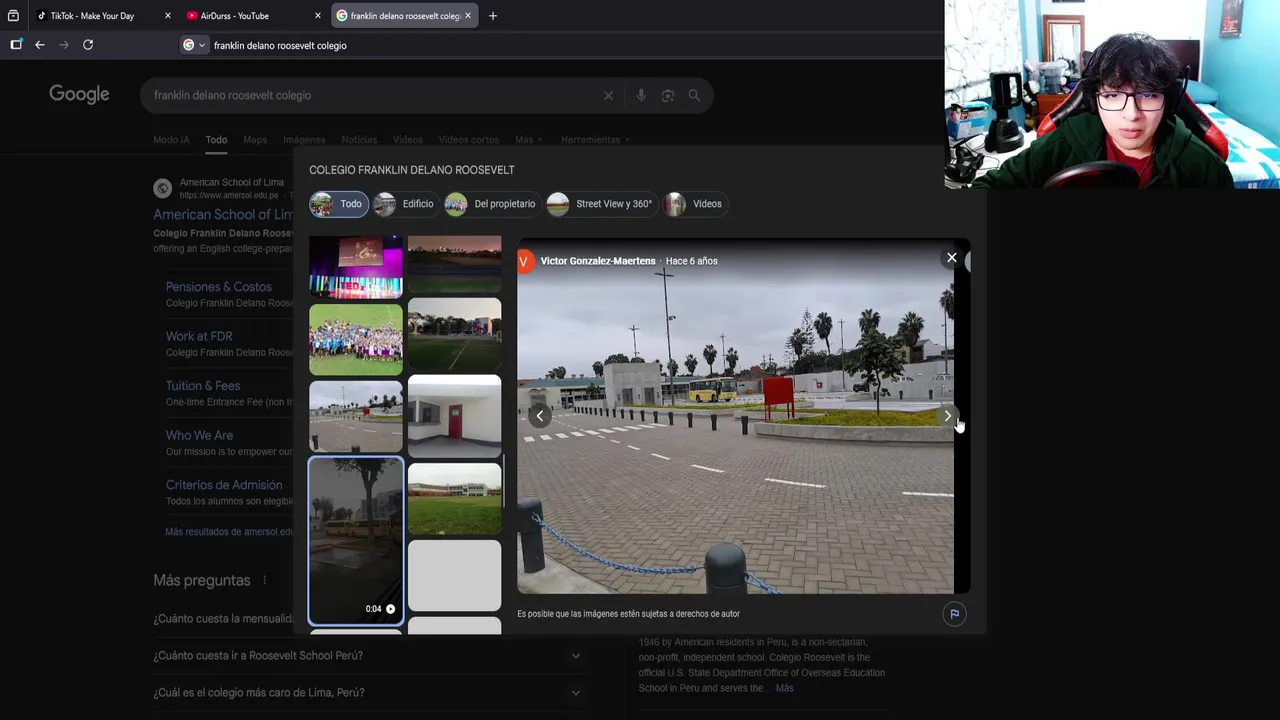Close the TikTok tab
Screen dimensions: 1280x720
167,16
